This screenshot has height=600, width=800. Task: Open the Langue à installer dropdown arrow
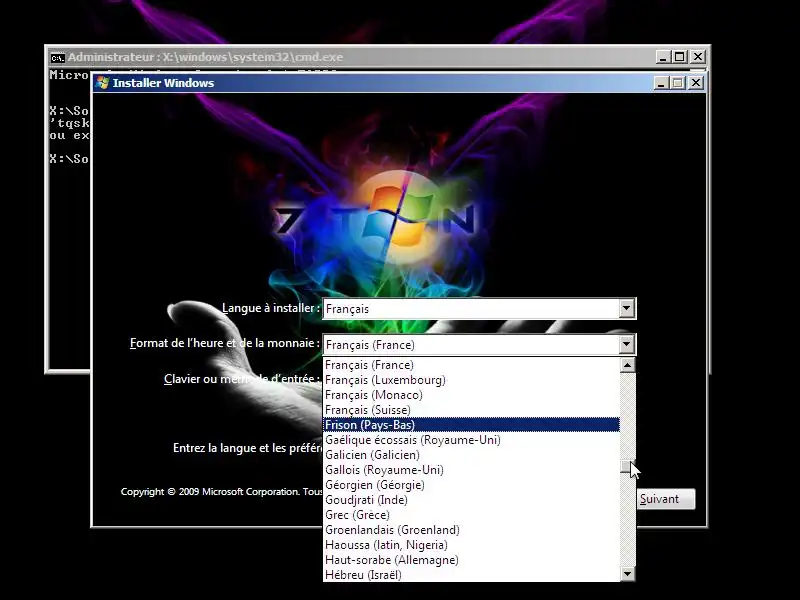point(627,309)
